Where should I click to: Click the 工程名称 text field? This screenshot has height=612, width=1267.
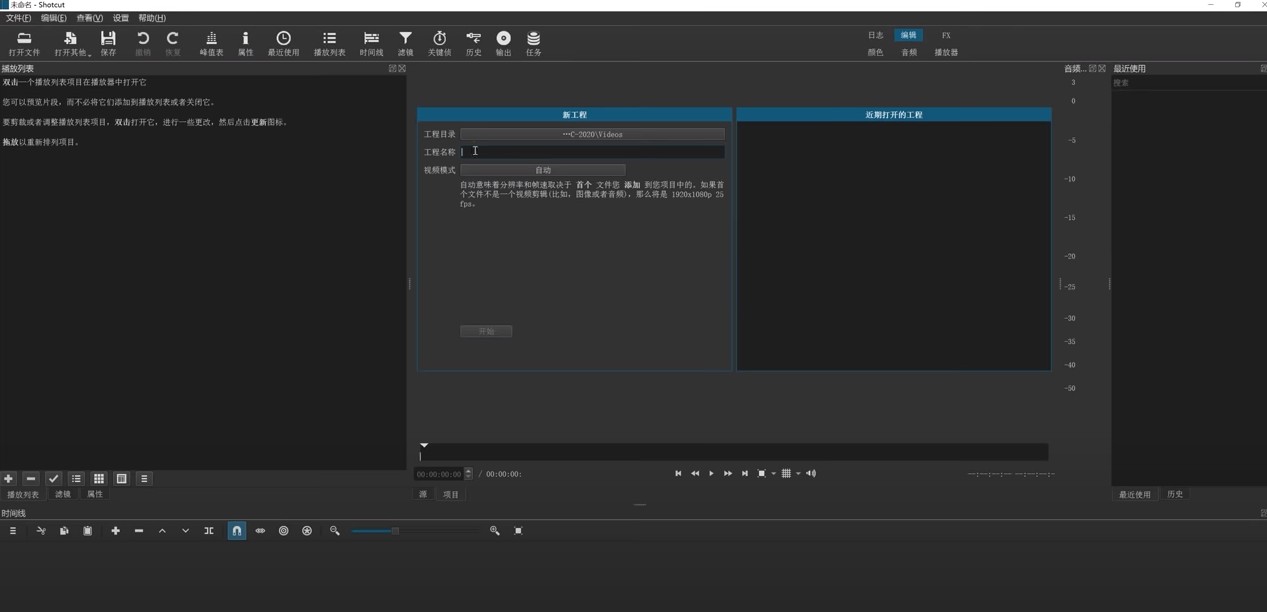tap(592, 152)
